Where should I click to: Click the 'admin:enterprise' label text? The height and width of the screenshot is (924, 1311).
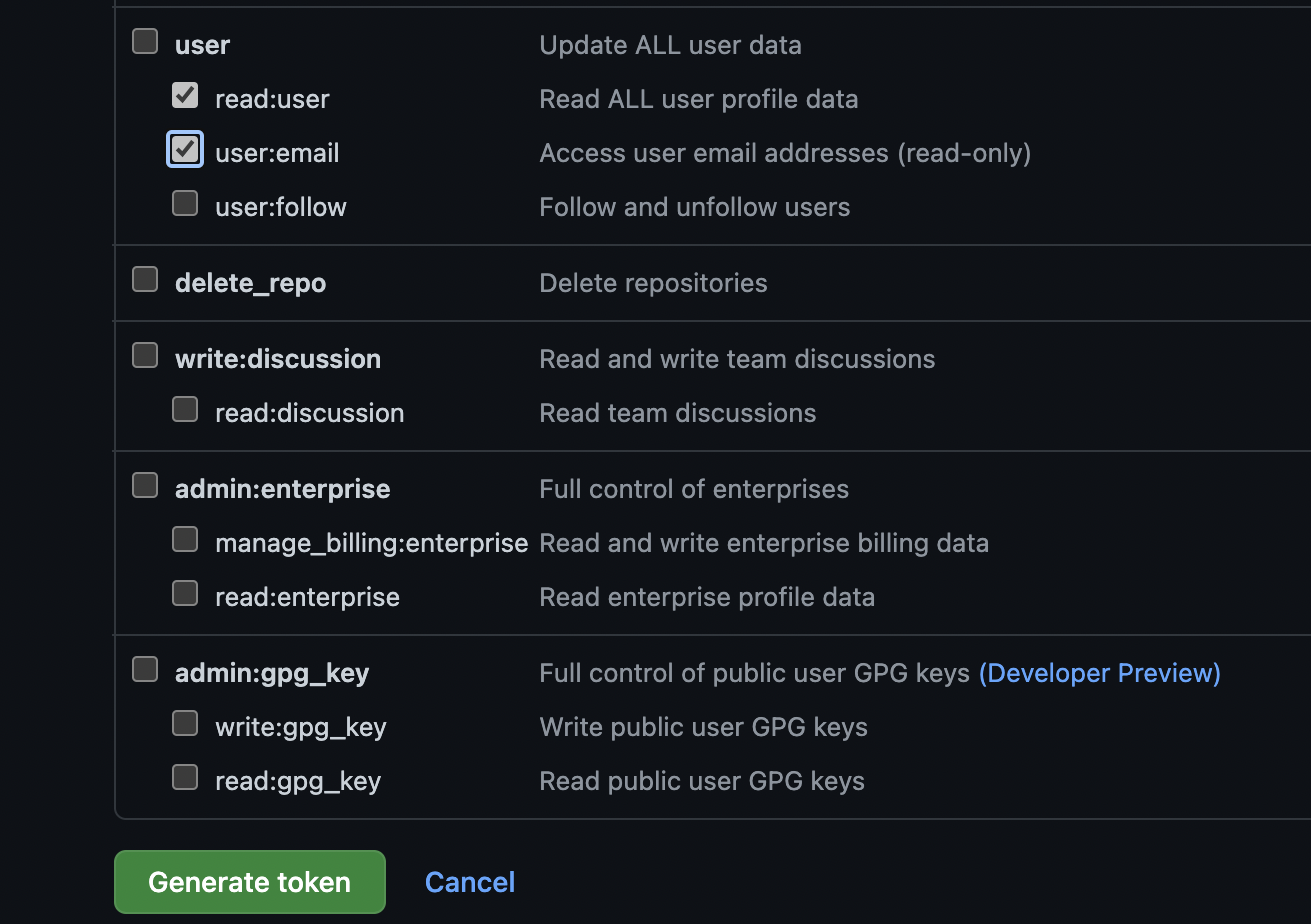tap(283, 489)
